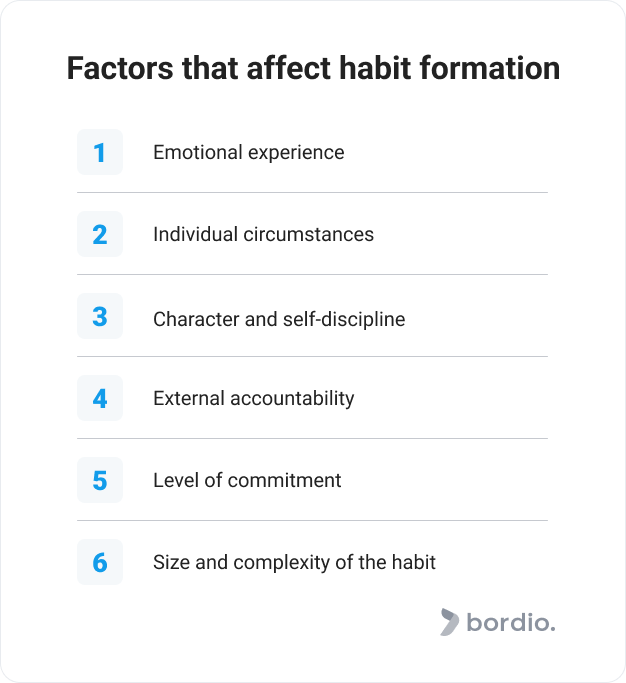
Task: Select the Level of commitment item
Action: pos(247,480)
